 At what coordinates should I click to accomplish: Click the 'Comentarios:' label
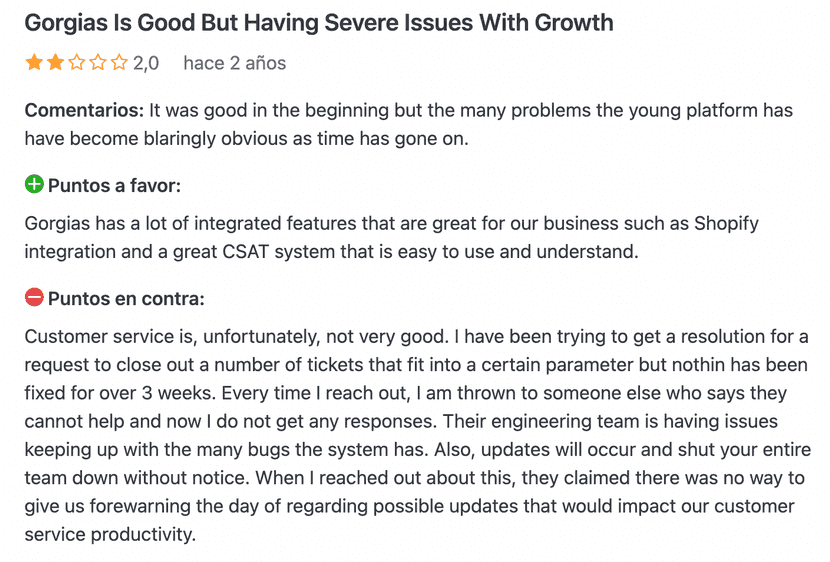[x=85, y=110]
